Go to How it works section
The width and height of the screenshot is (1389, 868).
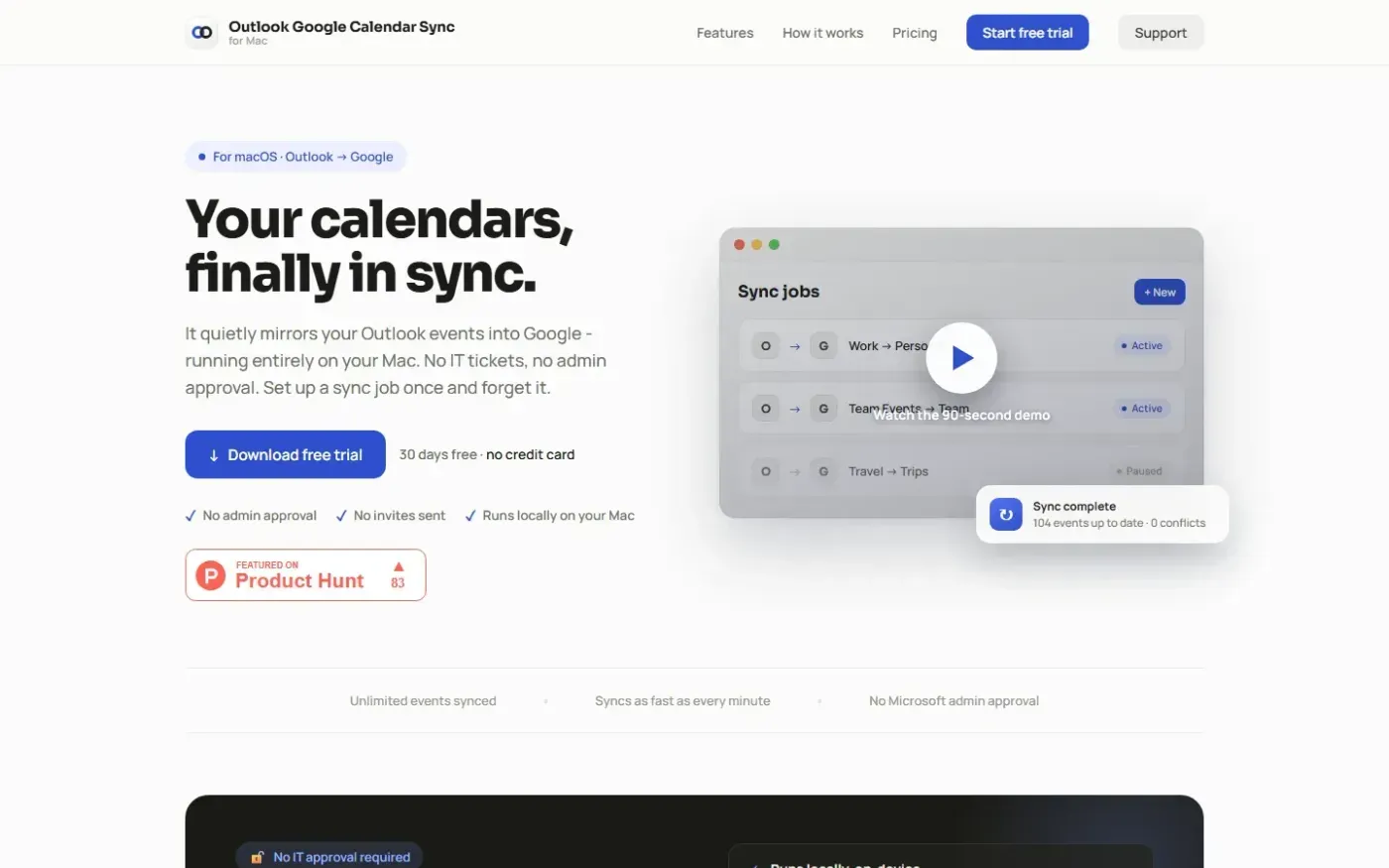click(x=822, y=33)
